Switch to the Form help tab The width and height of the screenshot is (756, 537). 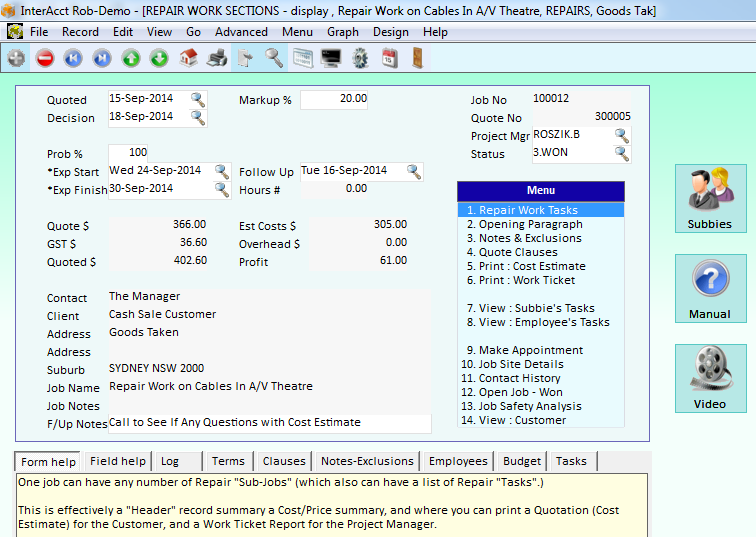(48, 462)
